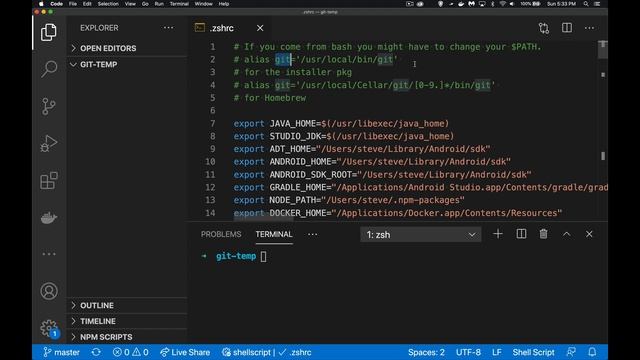This screenshot has width=640, height=360.
Task: Open the Explorer view in activity bar
Action: click(49, 32)
